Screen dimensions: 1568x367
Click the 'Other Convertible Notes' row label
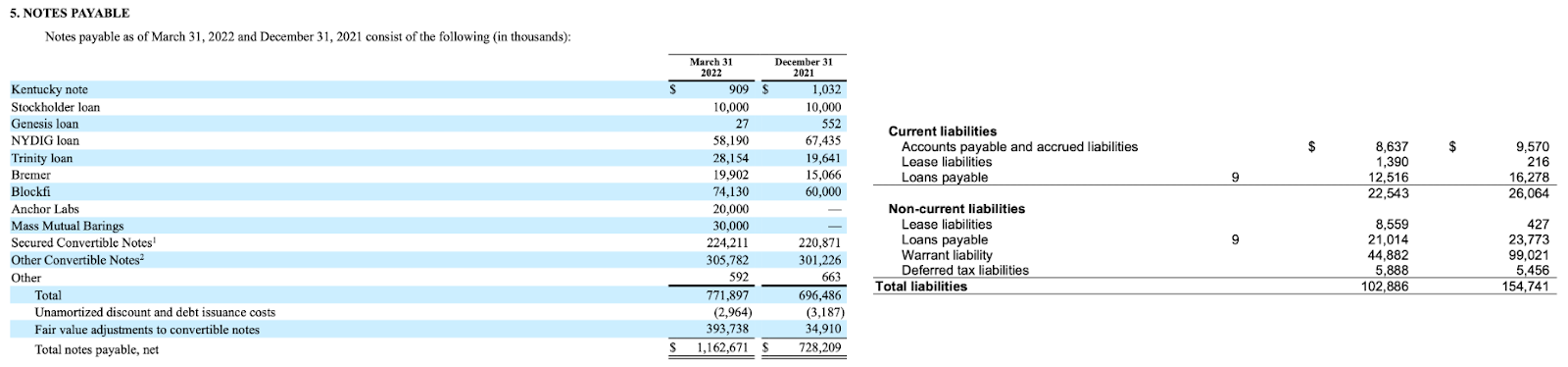pos(77,260)
